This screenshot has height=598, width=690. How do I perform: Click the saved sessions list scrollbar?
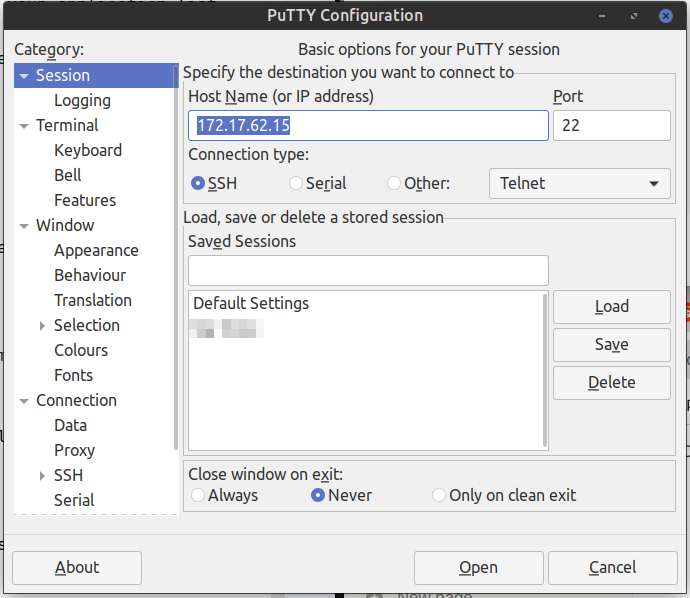pos(545,370)
